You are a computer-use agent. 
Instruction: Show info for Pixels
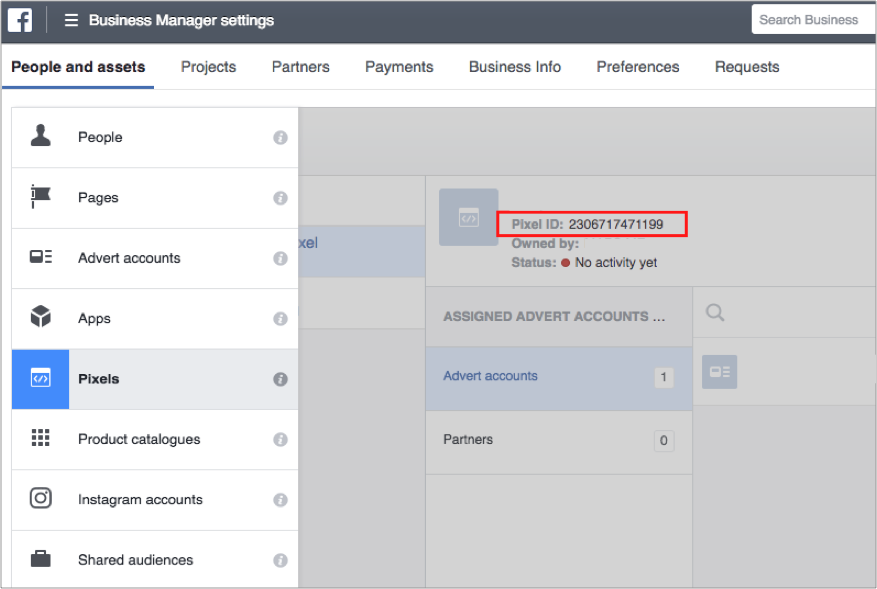pyautogui.click(x=280, y=379)
